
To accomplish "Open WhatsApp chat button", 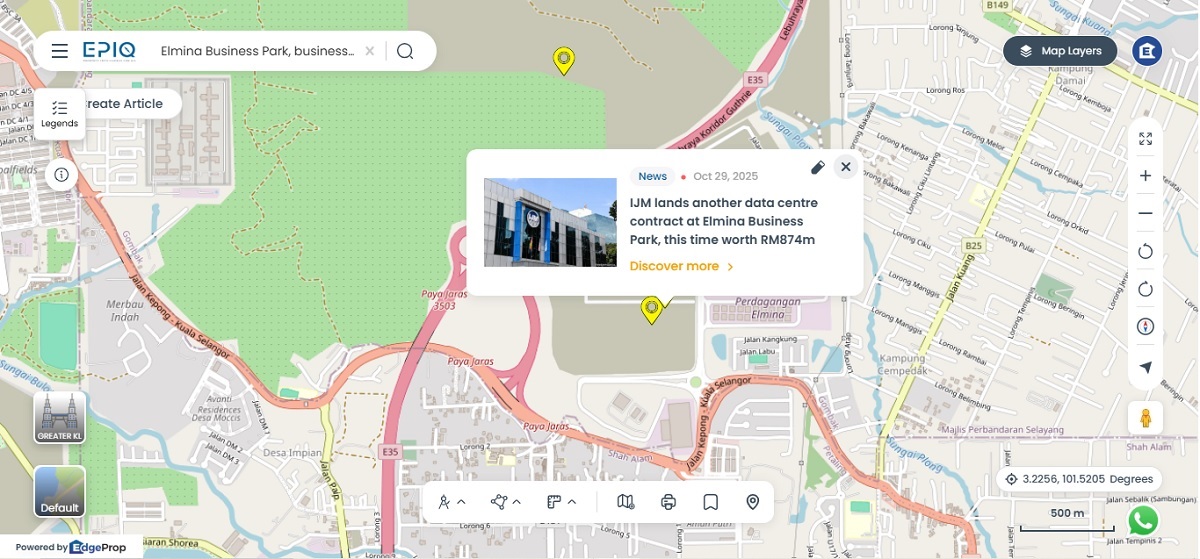I will (1143, 520).
